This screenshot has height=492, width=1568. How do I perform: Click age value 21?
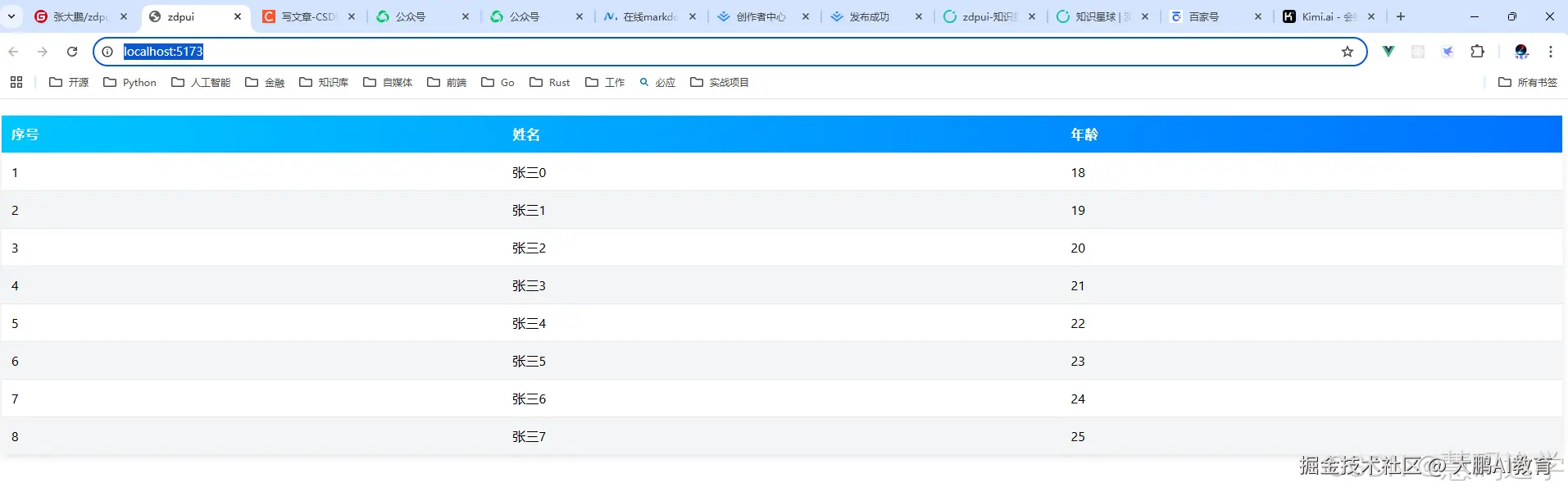point(1078,285)
